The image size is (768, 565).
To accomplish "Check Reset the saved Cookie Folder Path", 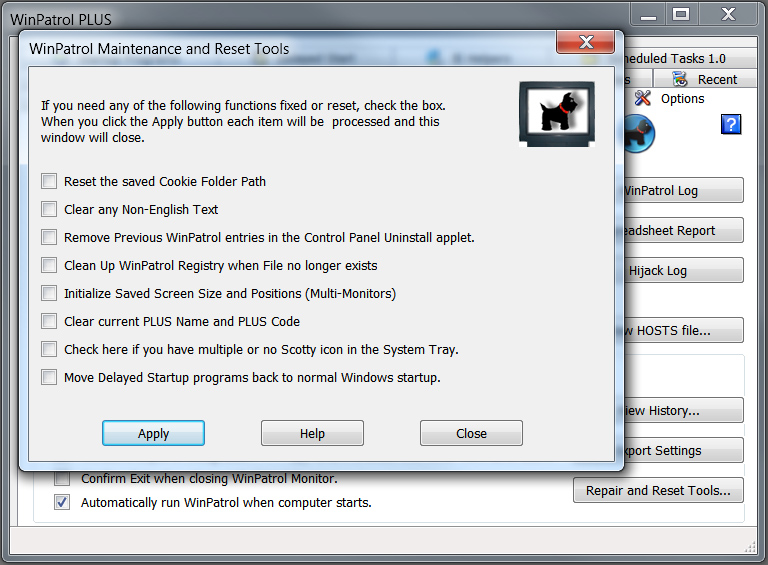I will (49, 181).
